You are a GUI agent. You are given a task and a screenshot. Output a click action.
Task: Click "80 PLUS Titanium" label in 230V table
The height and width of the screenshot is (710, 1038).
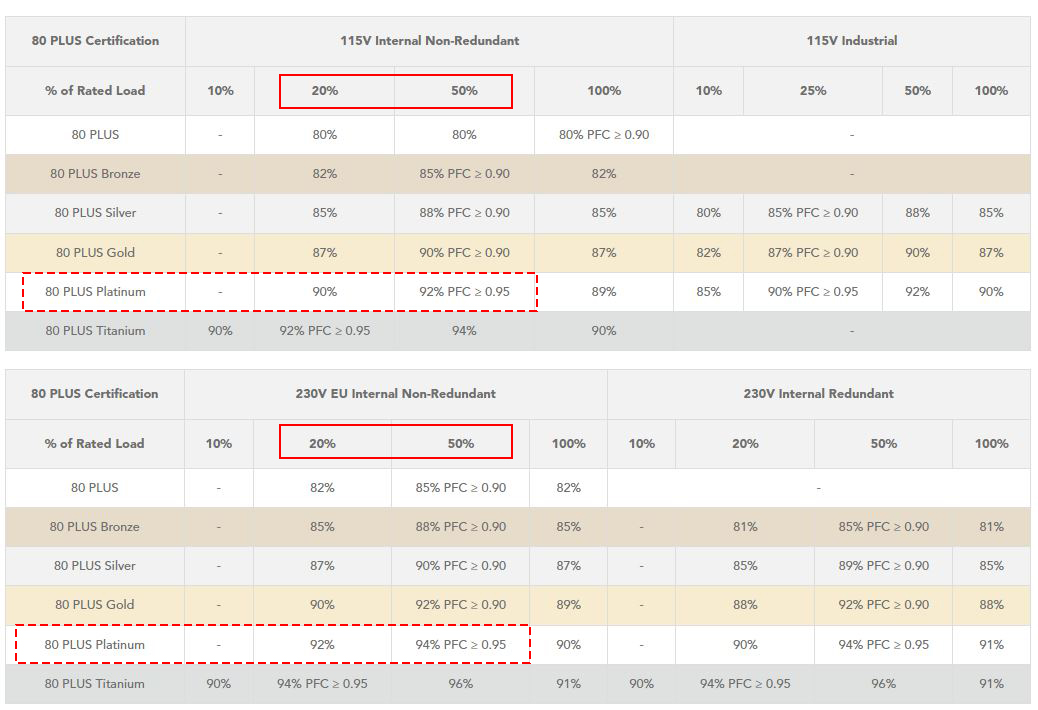point(95,684)
